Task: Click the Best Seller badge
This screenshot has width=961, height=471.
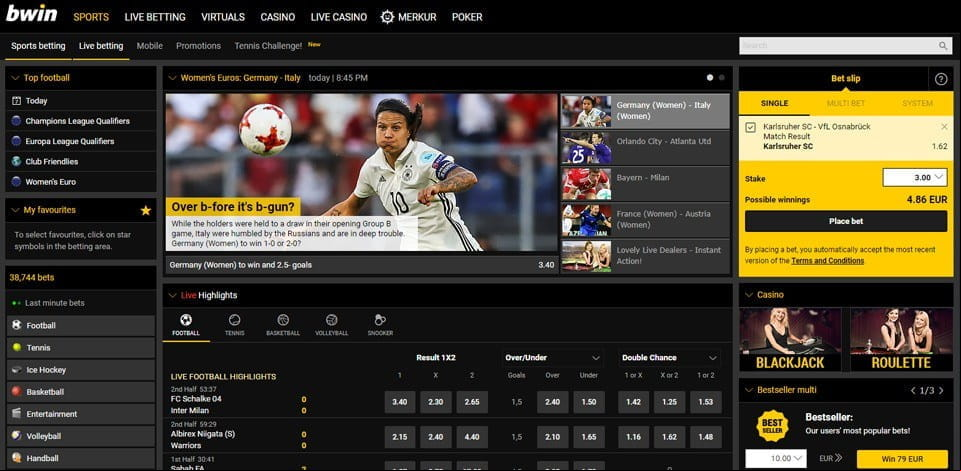Action: (x=772, y=426)
